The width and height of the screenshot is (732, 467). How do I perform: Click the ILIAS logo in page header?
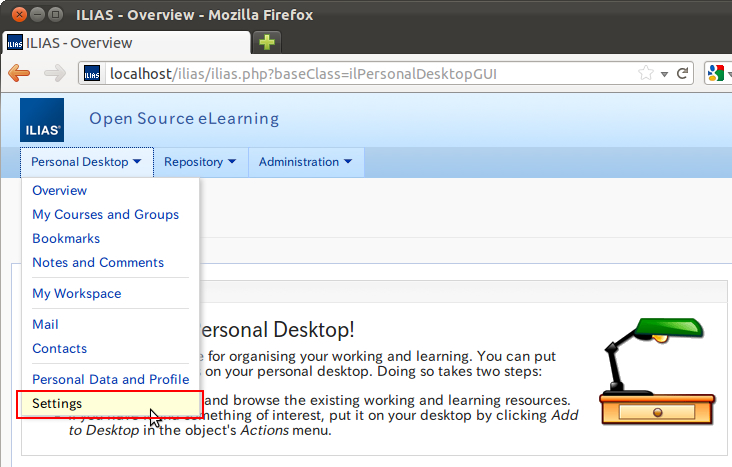click(42, 120)
